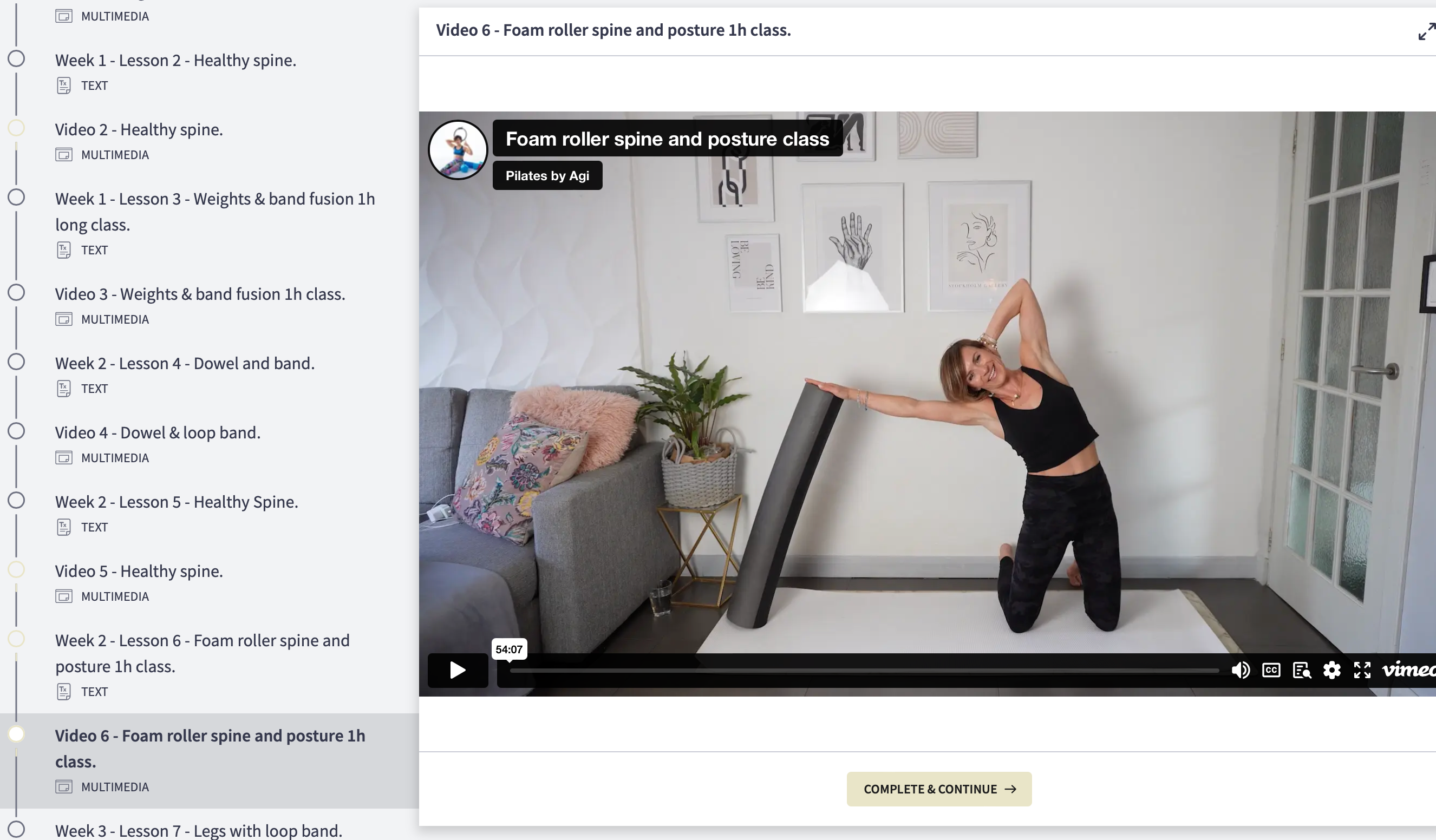The image size is (1436, 840).
Task: Toggle closed captions CC button
Action: 1271,670
